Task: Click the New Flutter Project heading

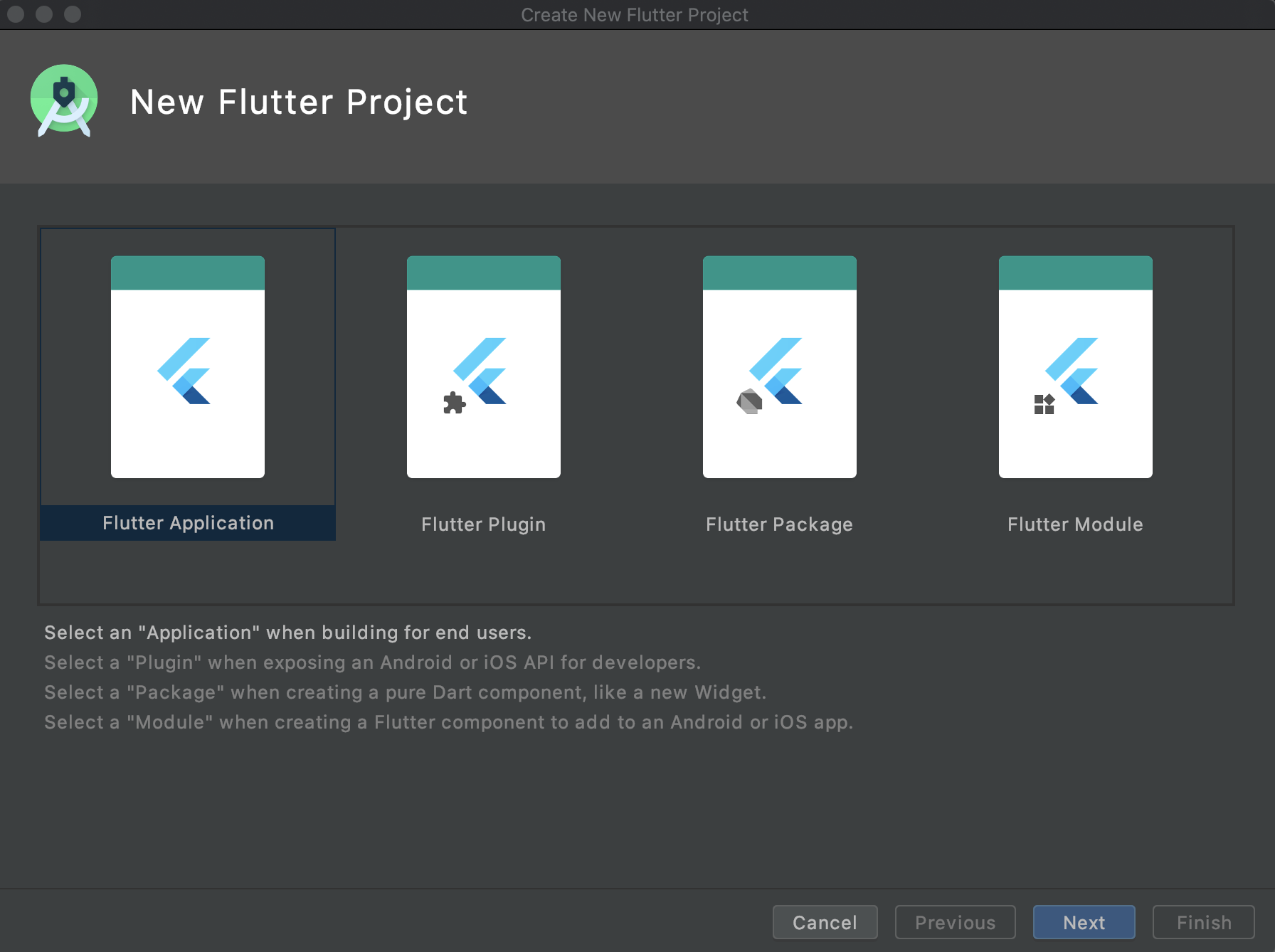Action: [299, 102]
